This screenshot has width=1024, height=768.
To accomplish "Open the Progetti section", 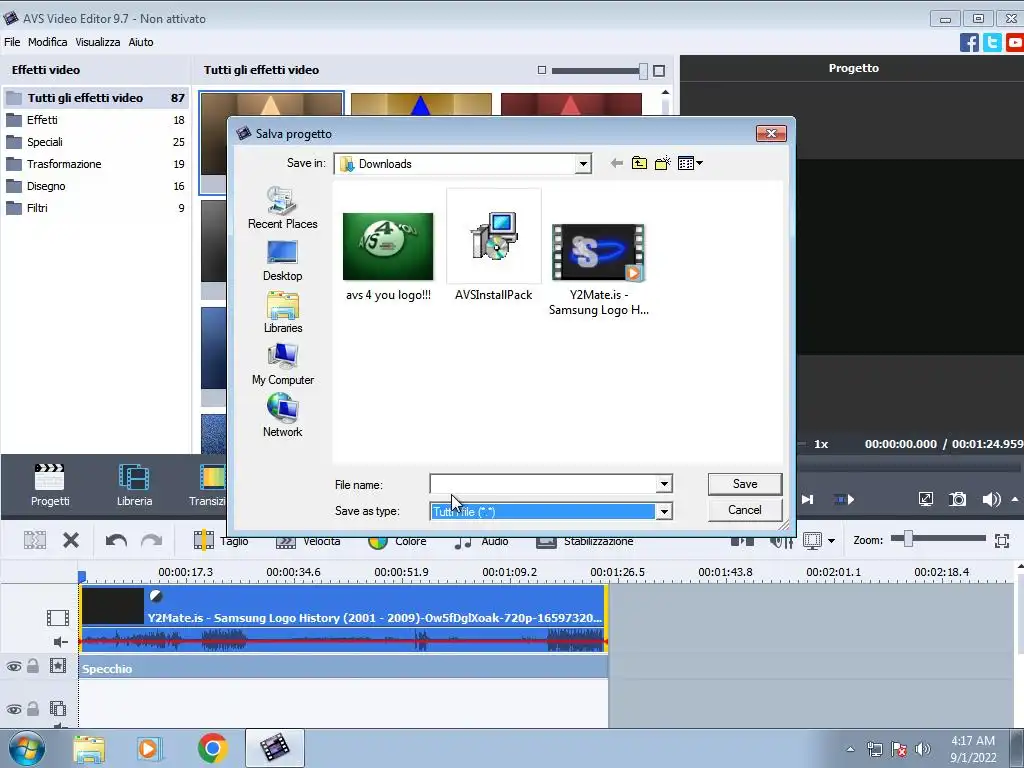I will [x=50, y=485].
